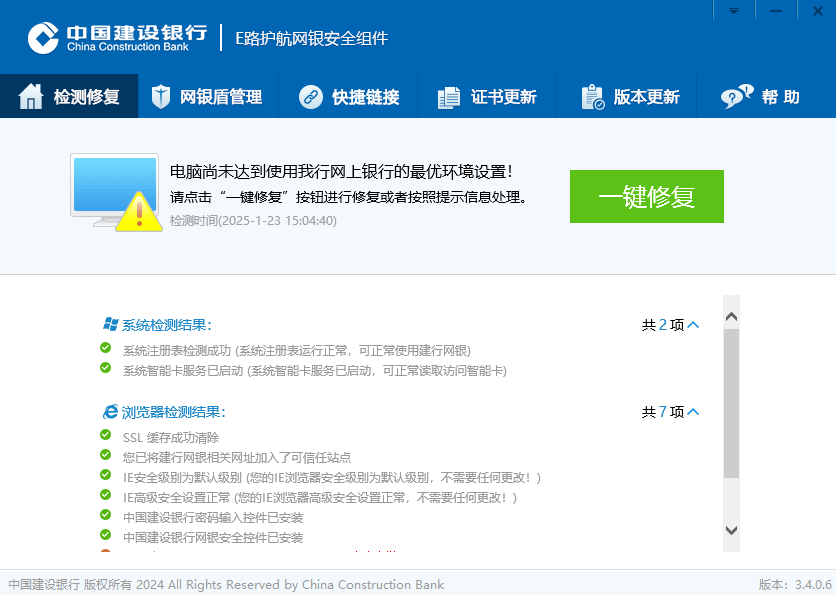Click green check next to 系统注册表检测成功

[106, 348]
